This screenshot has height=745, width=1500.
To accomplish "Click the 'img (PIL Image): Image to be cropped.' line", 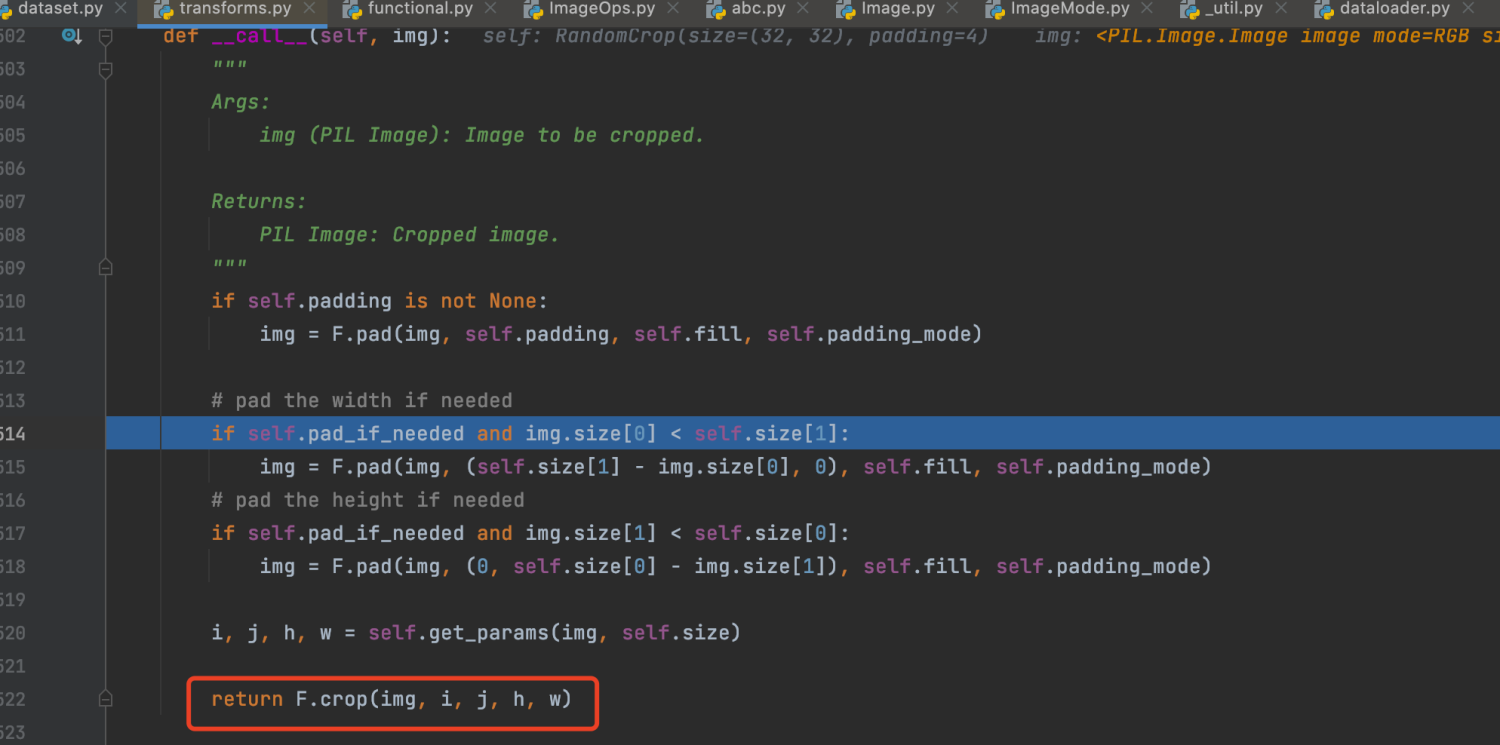I will (x=482, y=135).
